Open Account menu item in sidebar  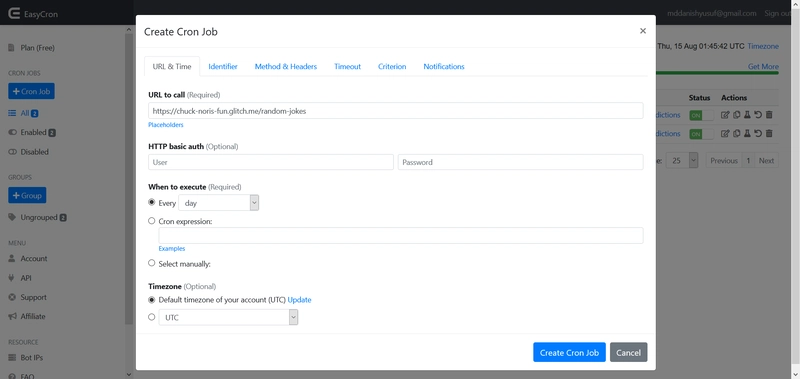28,259
